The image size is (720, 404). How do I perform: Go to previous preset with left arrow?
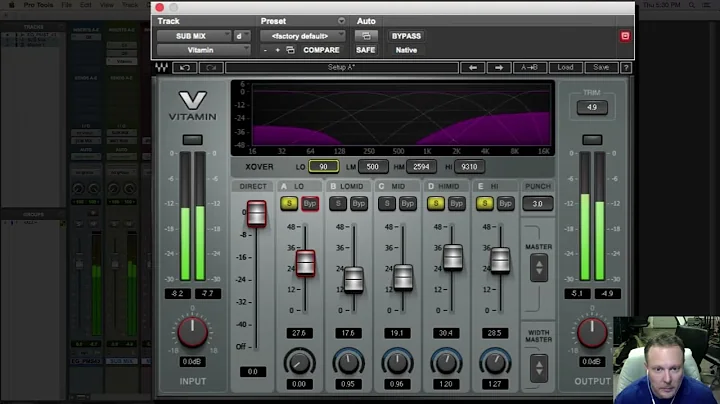(472, 67)
